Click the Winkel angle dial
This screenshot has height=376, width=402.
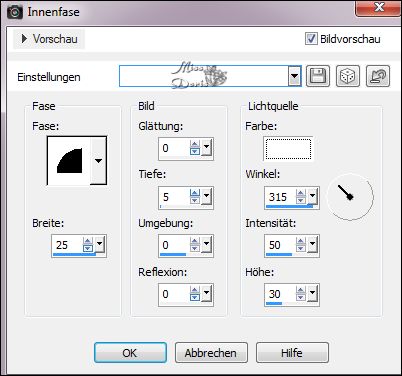pyautogui.click(x=350, y=197)
